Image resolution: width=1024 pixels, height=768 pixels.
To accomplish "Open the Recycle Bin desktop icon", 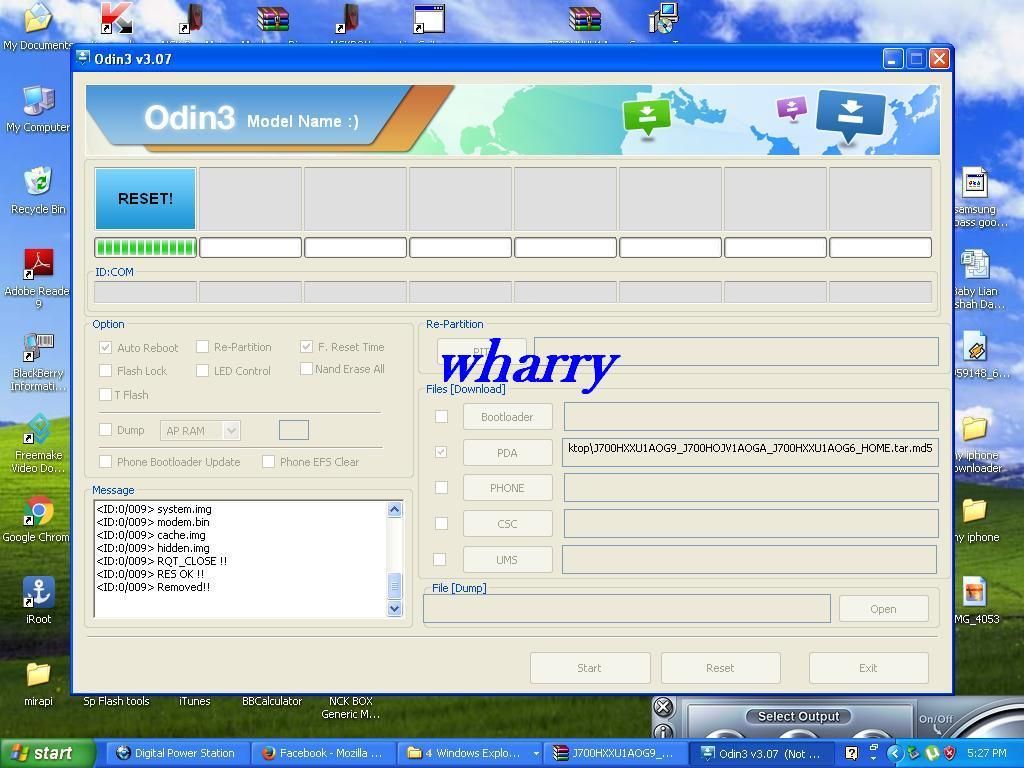I will pos(38,183).
